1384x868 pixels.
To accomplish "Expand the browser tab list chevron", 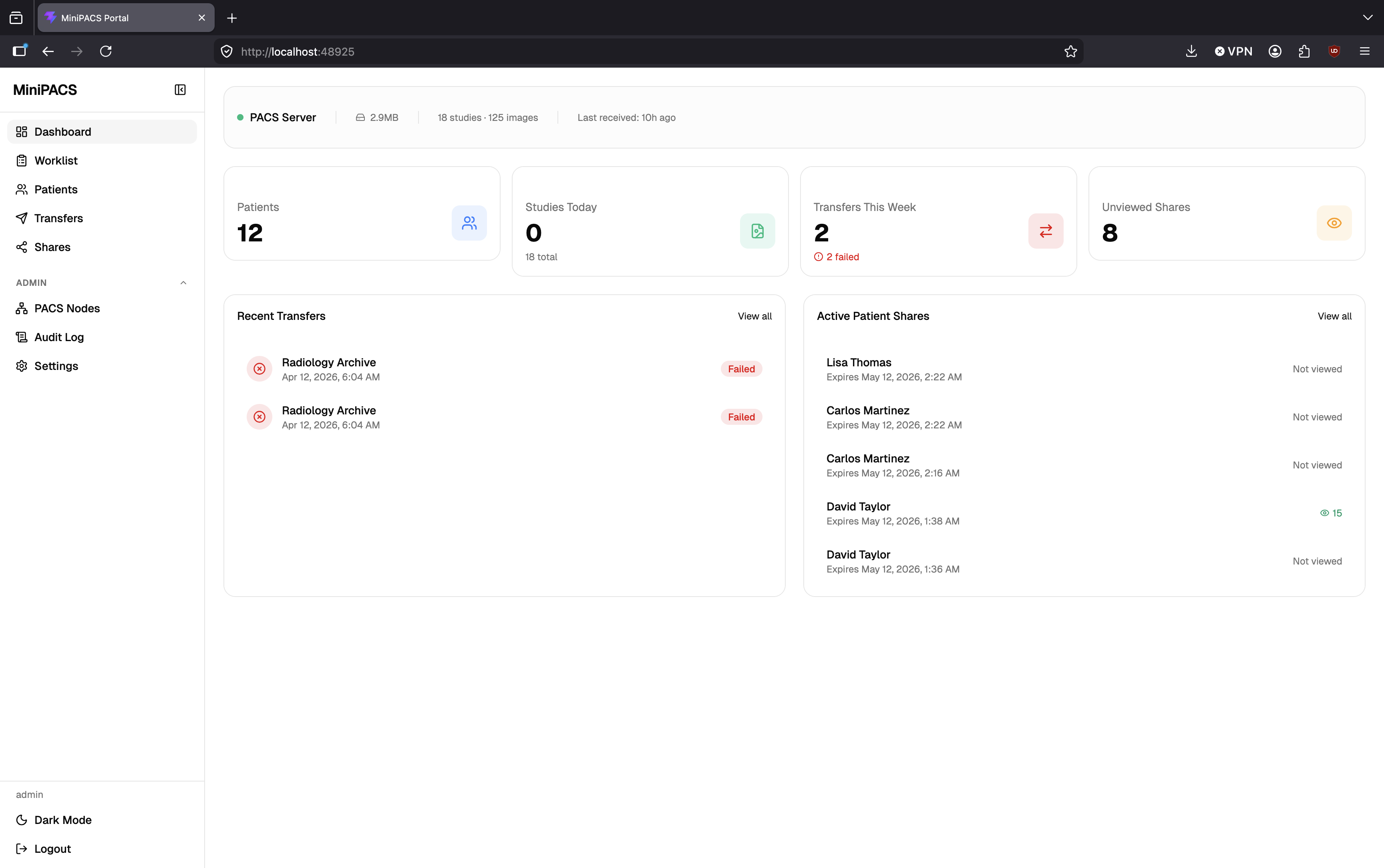I will pos(1367,18).
